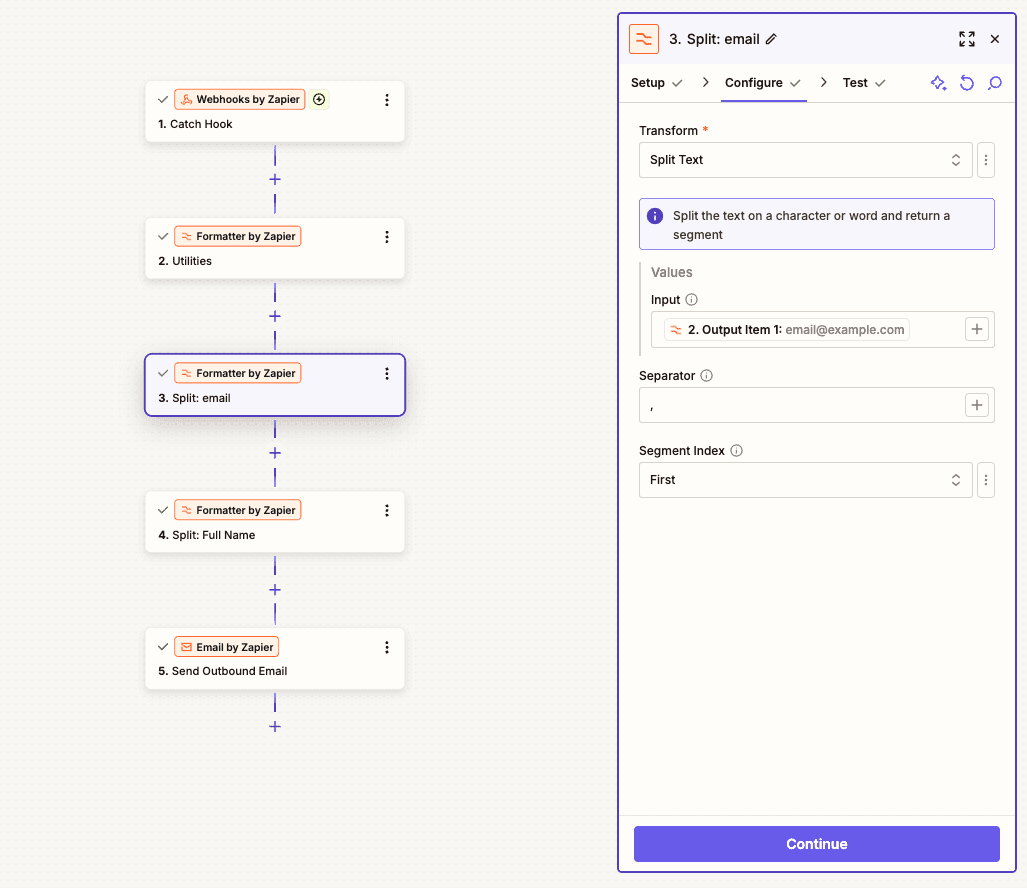The image size is (1027, 888).
Task: Add step after Catch Hook with plus
Action: pos(275,179)
